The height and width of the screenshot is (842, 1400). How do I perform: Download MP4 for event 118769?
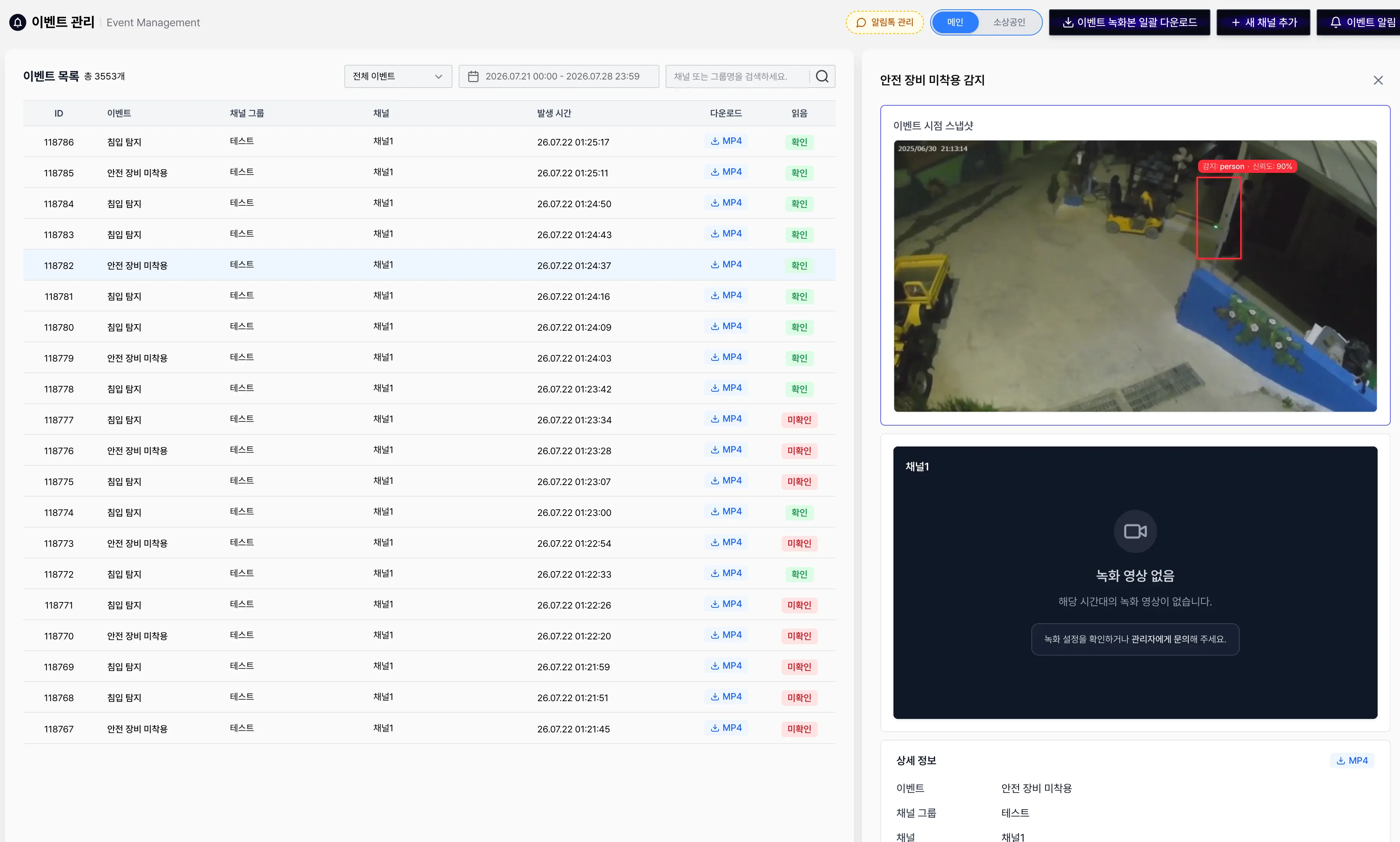[726, 666]
